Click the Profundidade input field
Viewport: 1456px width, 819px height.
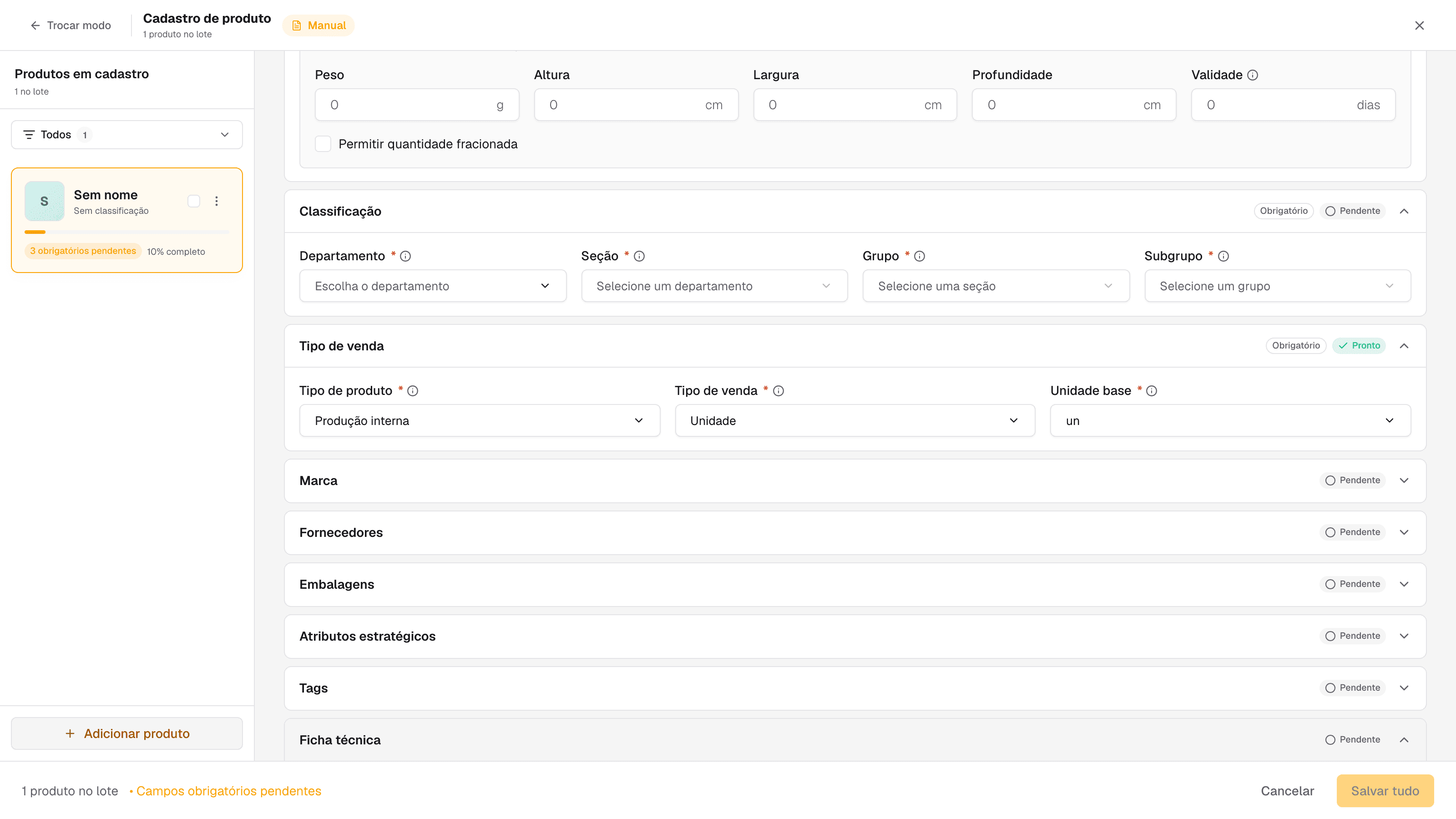pos(1074,105)
